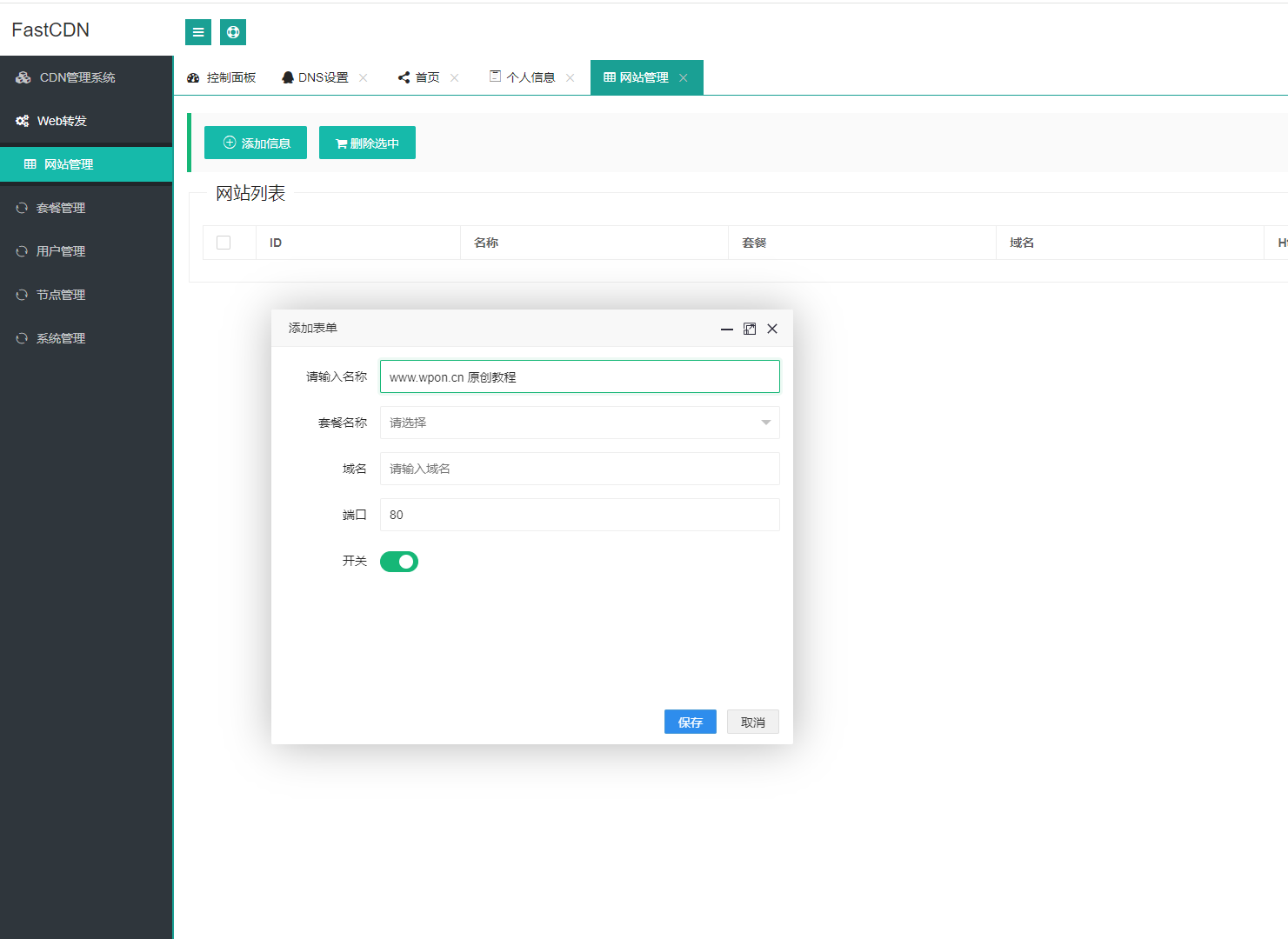Open 节点管理 in the sidebar
The width and height of the screenshot is (1288, 939).
coord(61,295)
